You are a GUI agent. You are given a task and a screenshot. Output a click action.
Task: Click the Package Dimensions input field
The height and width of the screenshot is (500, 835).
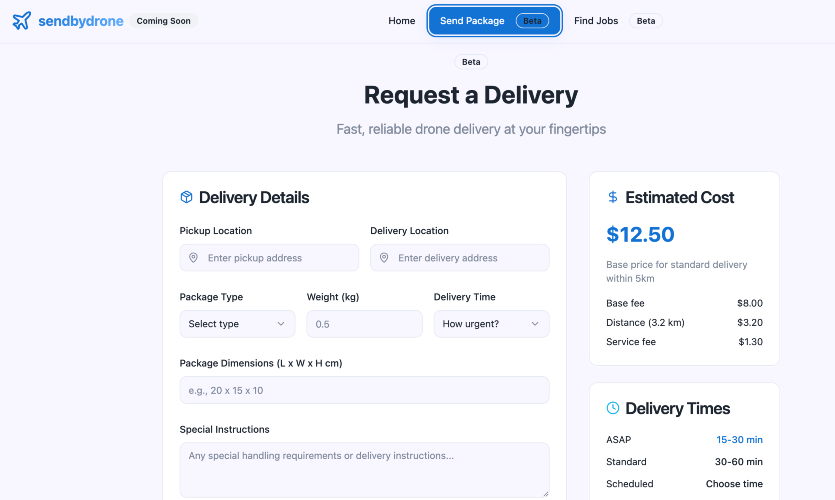[365, 390]
